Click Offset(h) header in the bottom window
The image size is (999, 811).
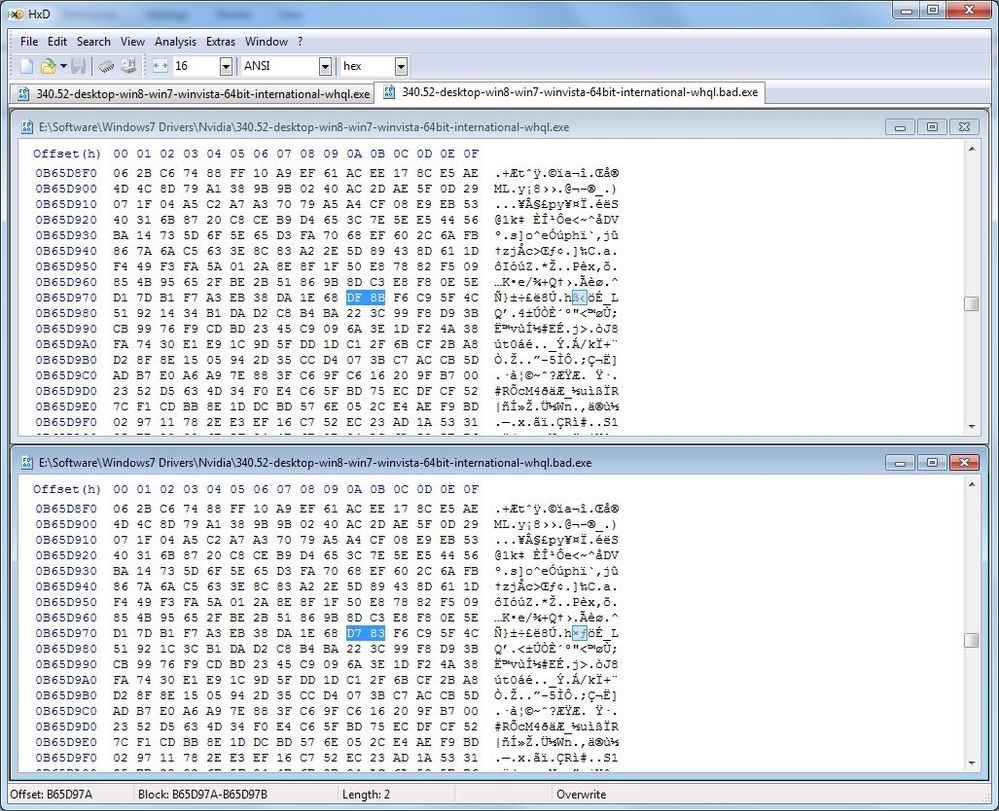67,489
